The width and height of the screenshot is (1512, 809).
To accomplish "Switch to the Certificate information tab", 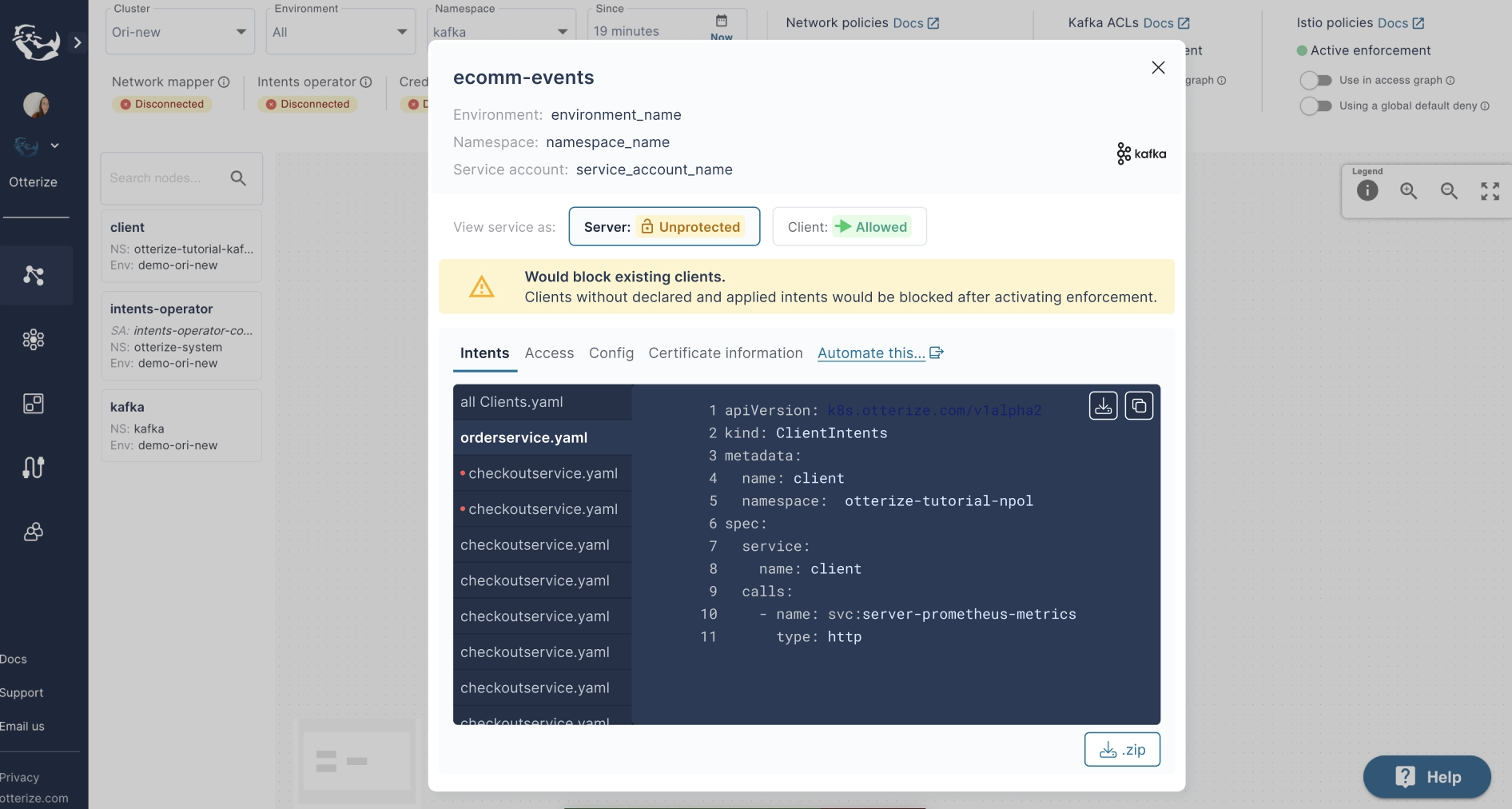I will click(x=726, y=353).
